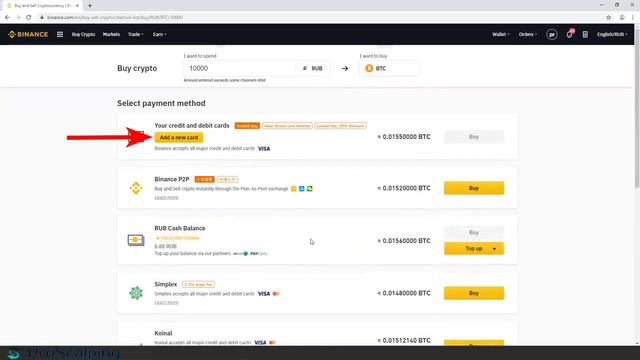Expand the Earn menu
The image size is (640, 360).
(159, 35)
